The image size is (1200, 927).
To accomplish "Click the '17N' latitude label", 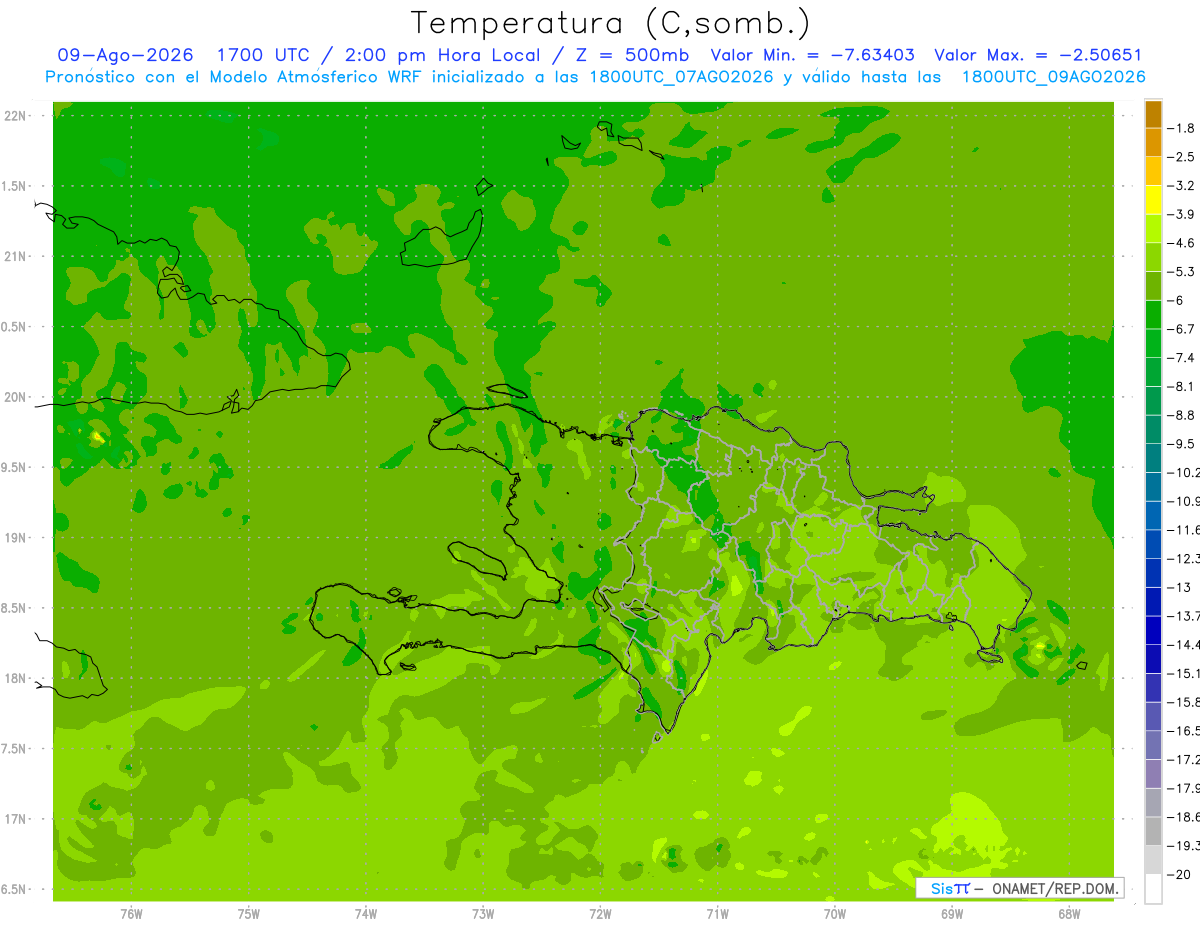I will [16, 819].
